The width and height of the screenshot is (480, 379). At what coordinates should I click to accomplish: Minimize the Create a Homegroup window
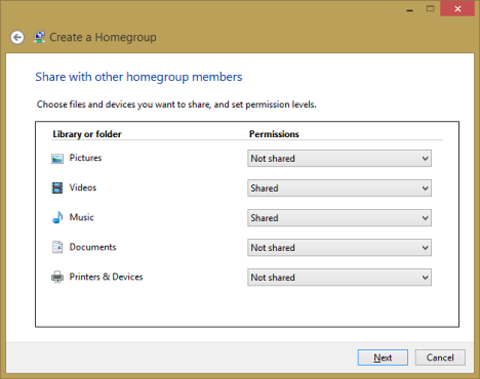[410, 9]
